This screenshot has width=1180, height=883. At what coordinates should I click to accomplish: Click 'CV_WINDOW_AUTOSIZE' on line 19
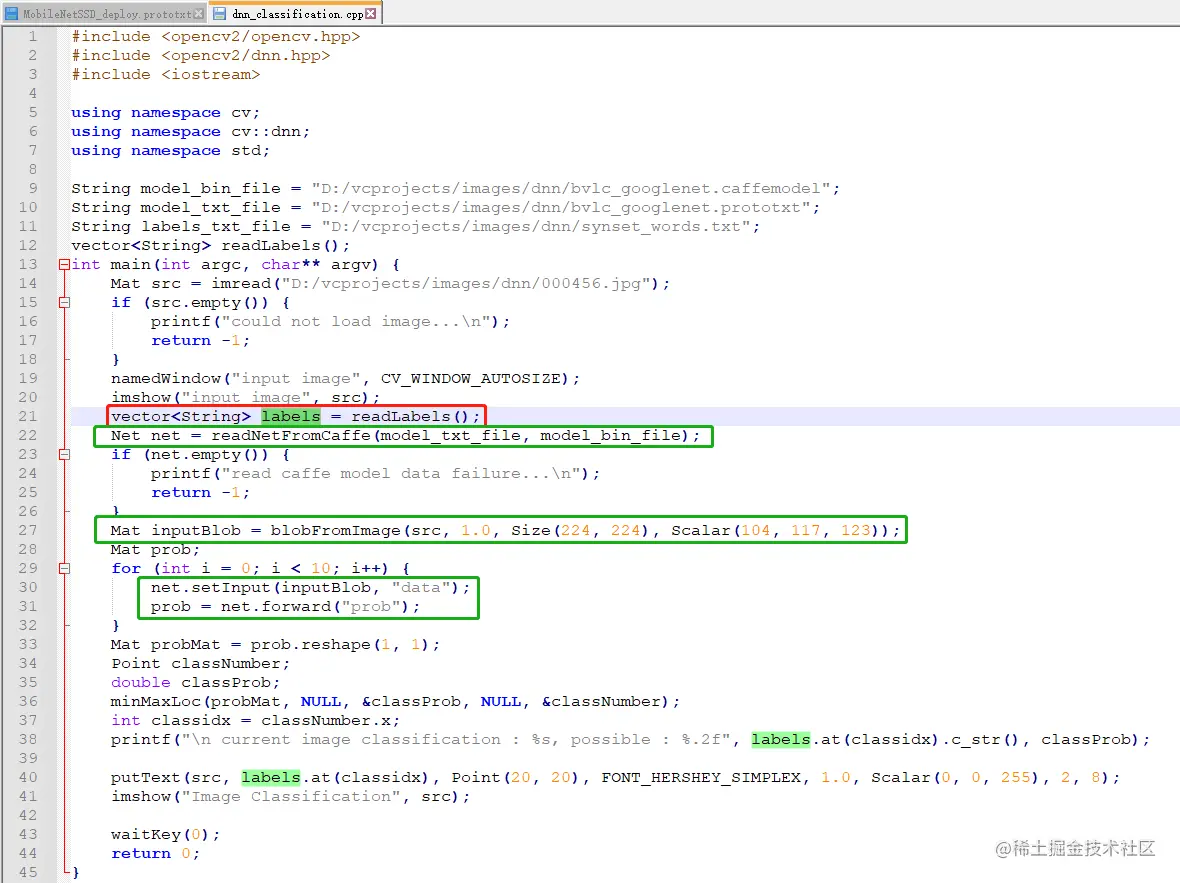[471, 378]
